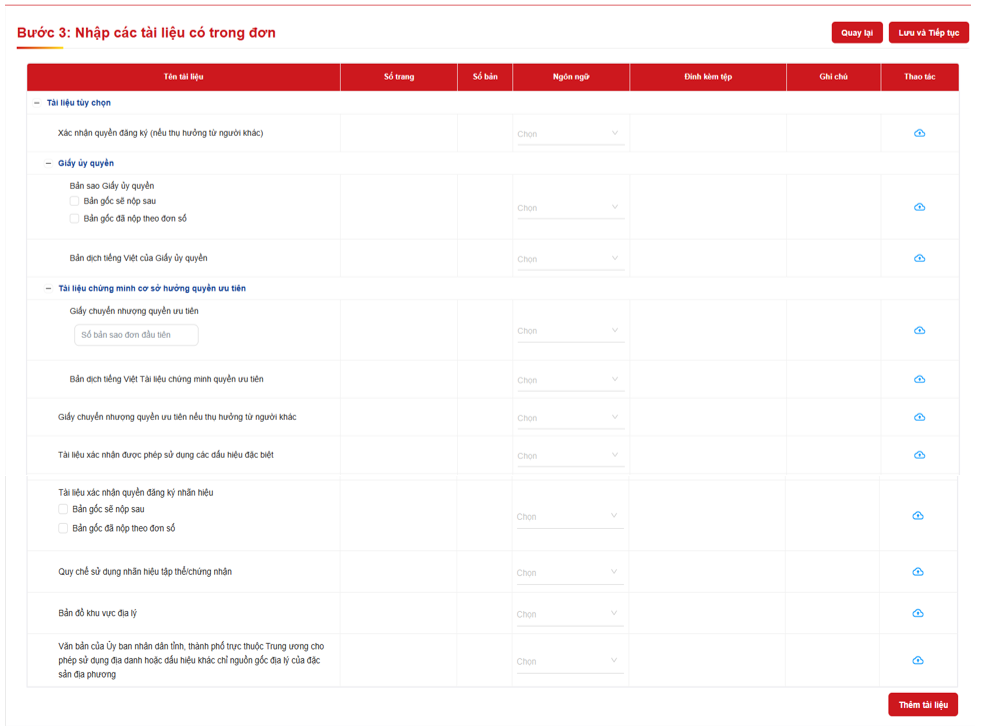Viewport: 987px width, 726px height.
Task: Click the Quay lại button
Action: 856,33
